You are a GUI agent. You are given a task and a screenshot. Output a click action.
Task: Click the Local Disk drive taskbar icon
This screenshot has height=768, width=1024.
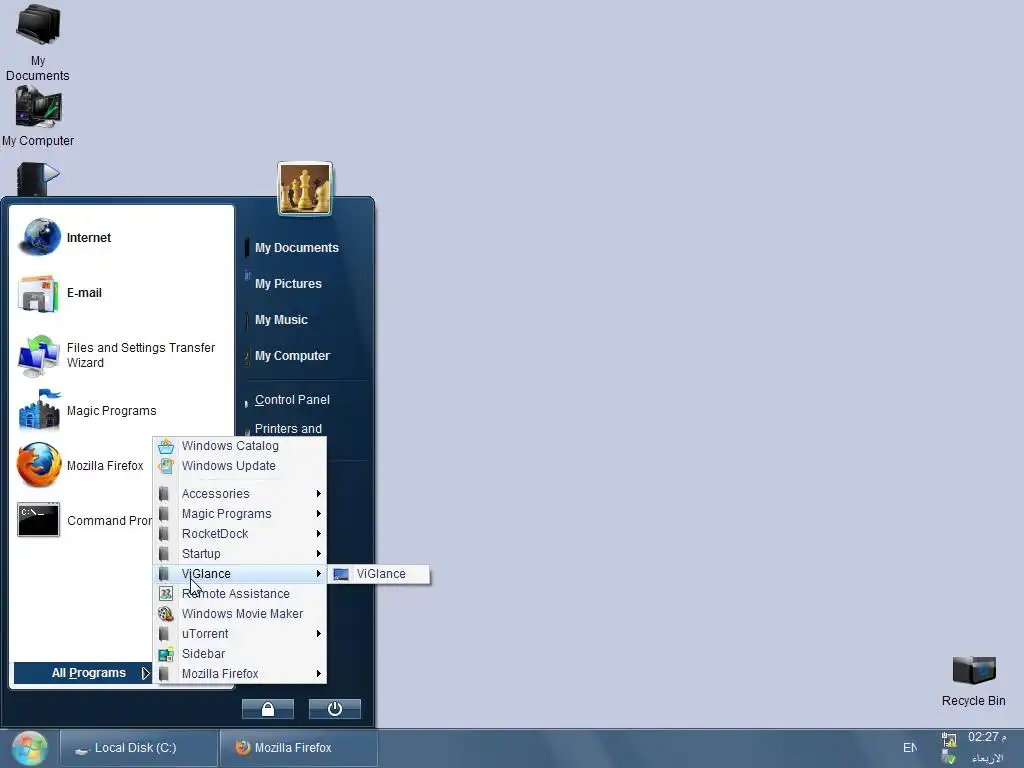tap(82, 749)
